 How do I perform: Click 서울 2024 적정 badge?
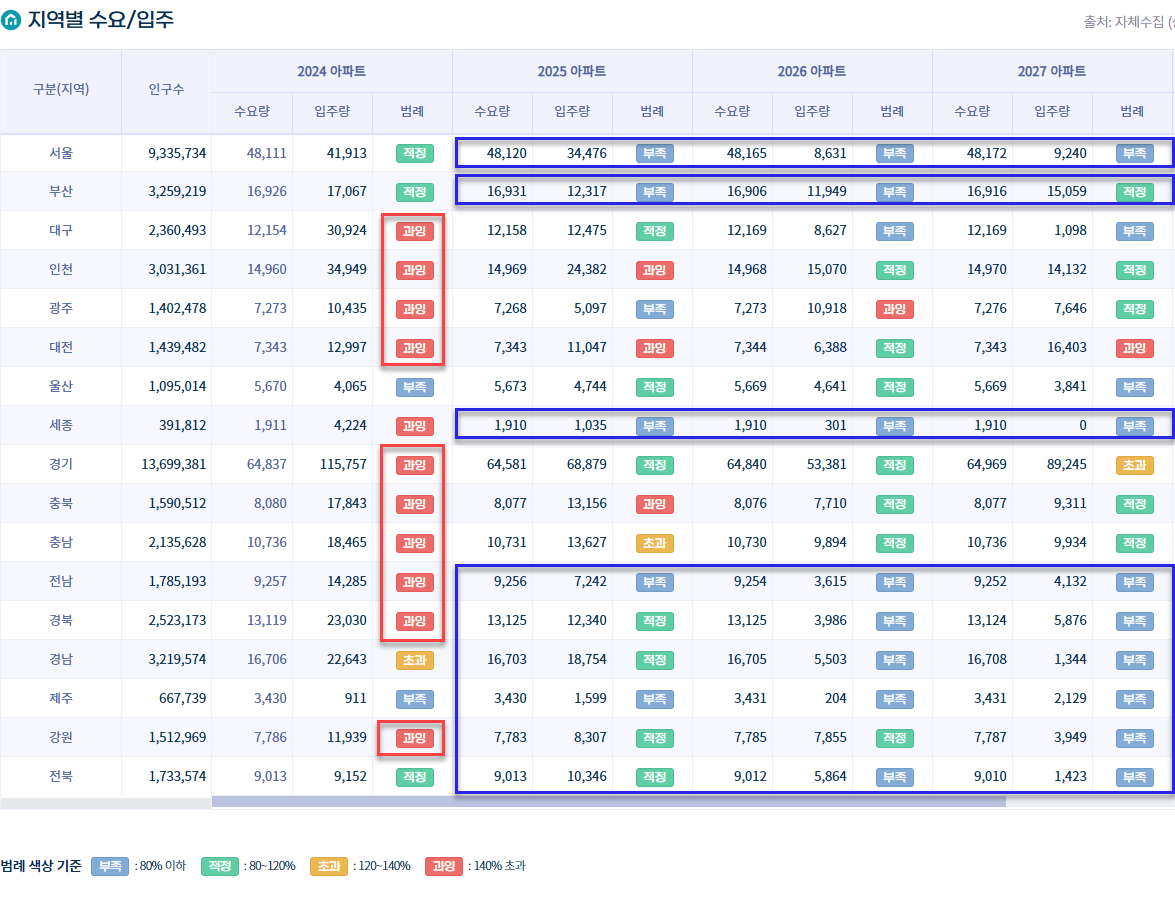coord(414,153)
